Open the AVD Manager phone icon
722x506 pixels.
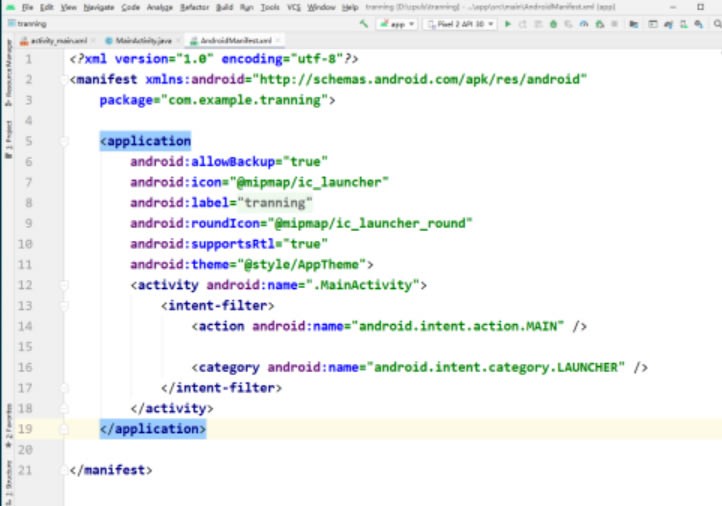(x=684, y=24)
